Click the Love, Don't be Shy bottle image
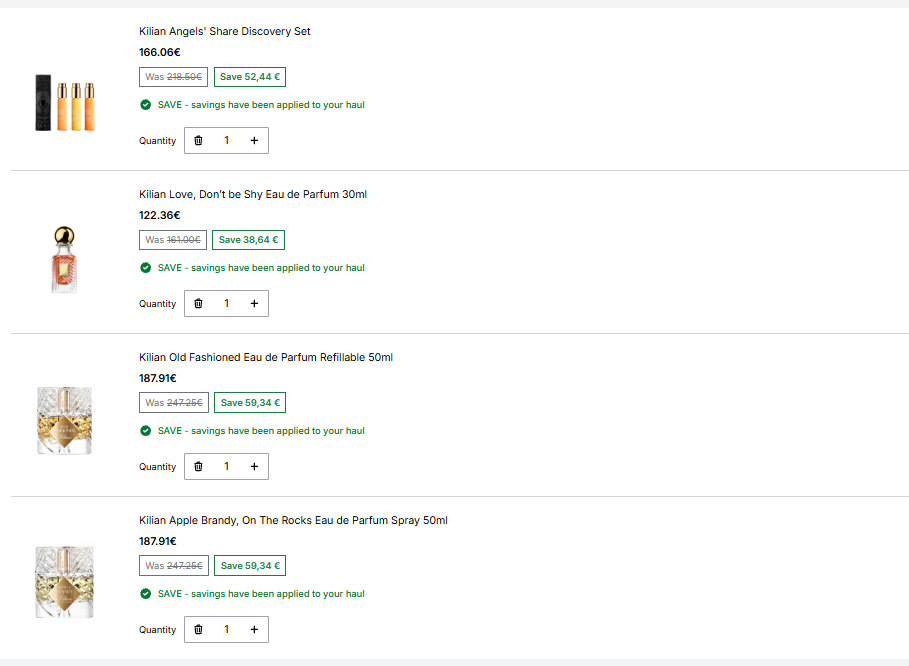This screenshot has height=666, width=909. (64, 260)
